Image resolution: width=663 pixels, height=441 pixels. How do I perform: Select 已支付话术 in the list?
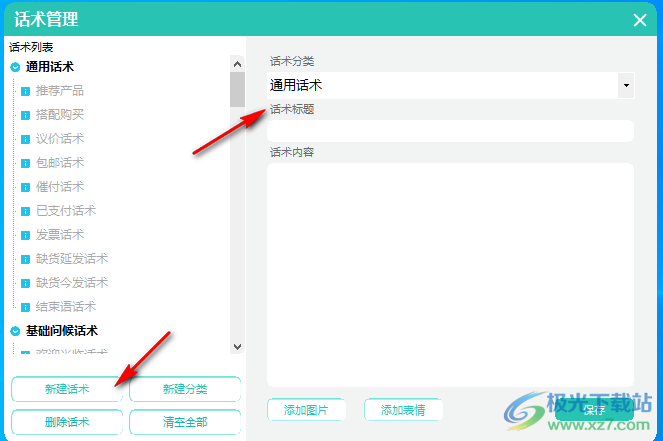66,210
